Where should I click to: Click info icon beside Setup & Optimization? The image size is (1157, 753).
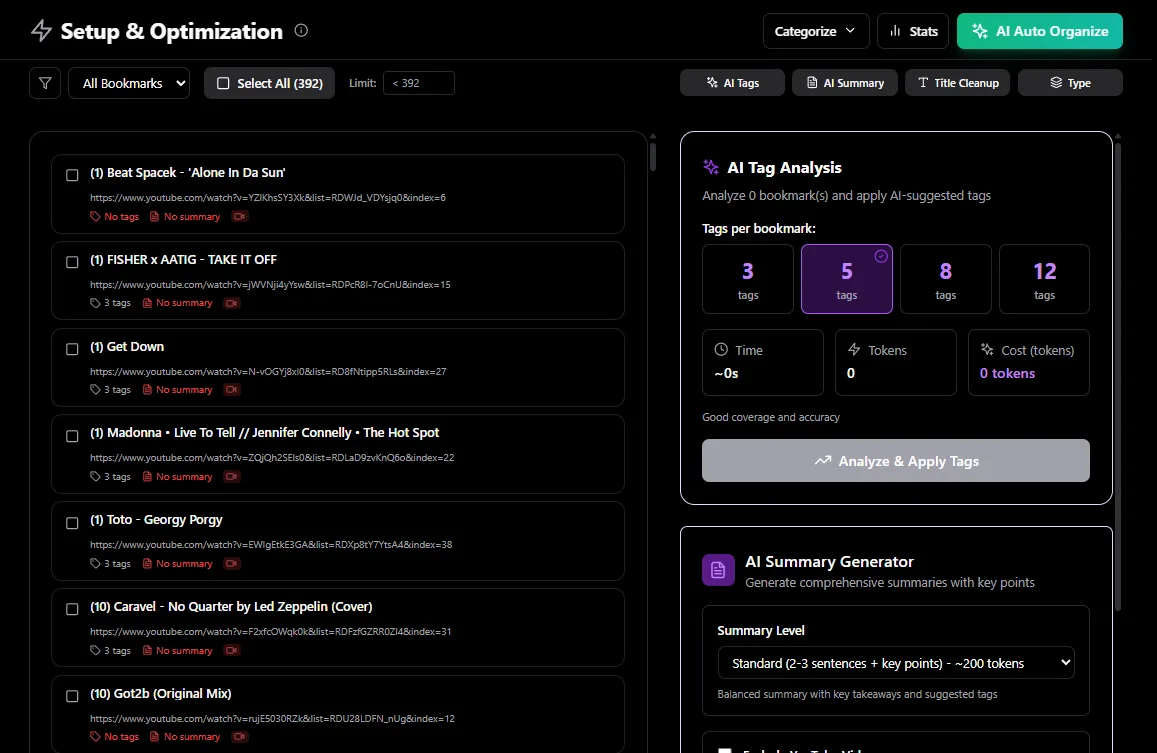click(x=301, y=30)
